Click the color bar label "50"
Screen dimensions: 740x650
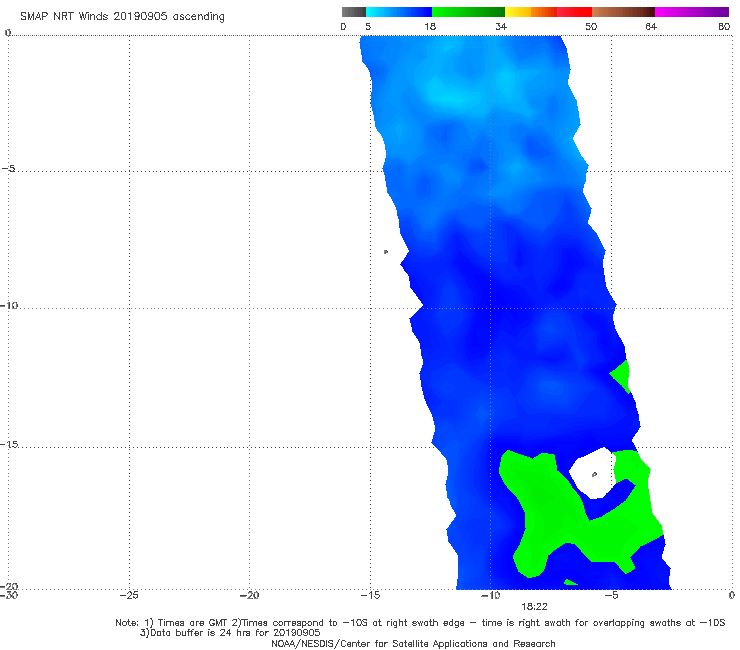[591, 26]
